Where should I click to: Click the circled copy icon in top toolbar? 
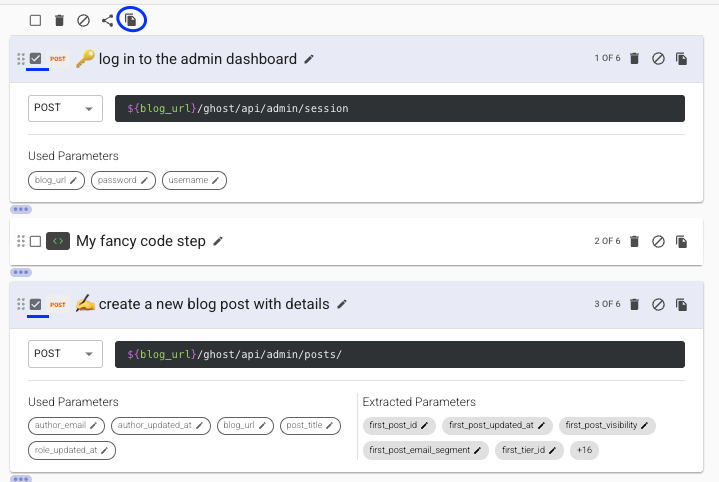point(131,20)
